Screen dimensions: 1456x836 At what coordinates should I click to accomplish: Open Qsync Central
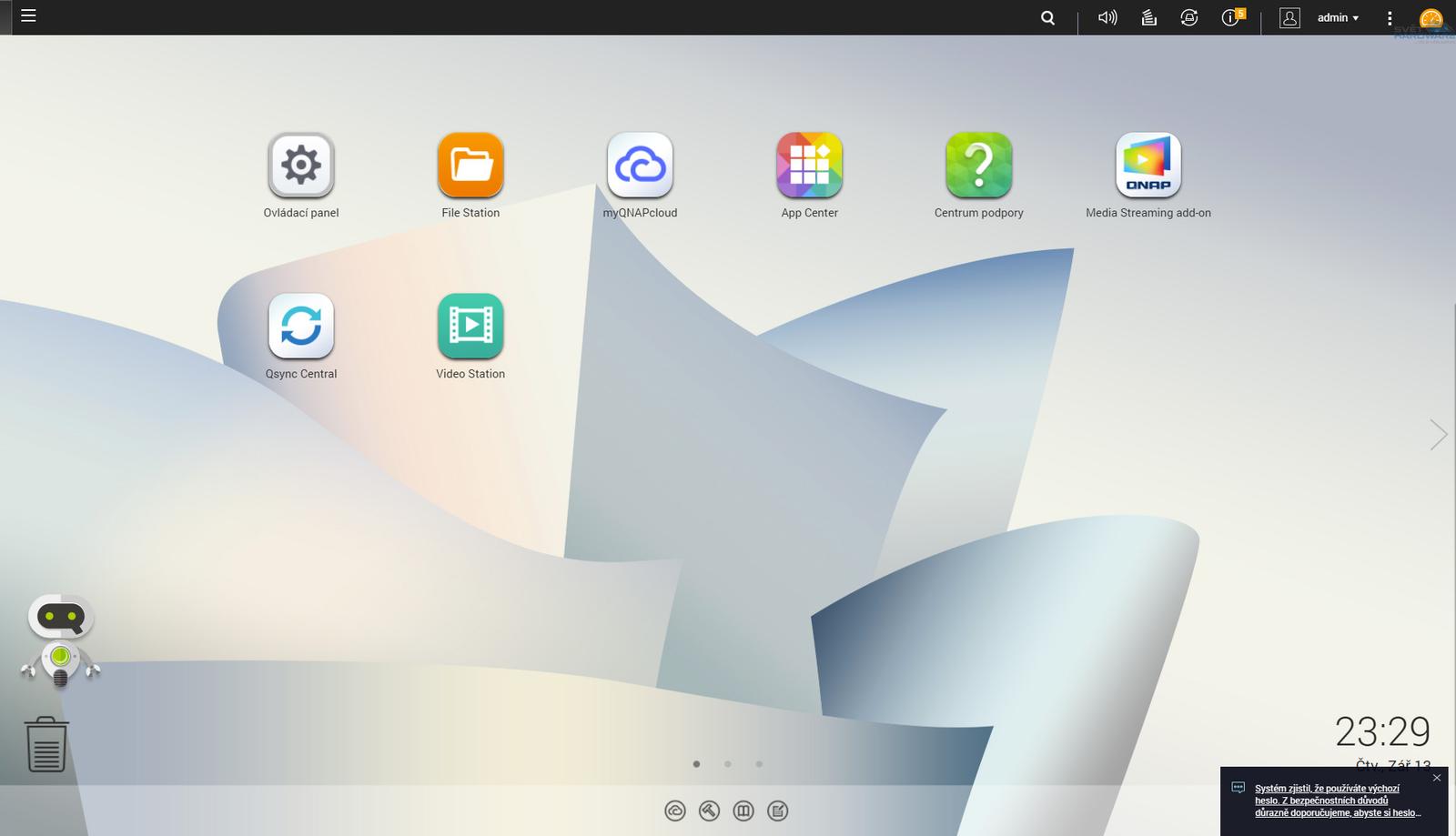pos(300,327)
